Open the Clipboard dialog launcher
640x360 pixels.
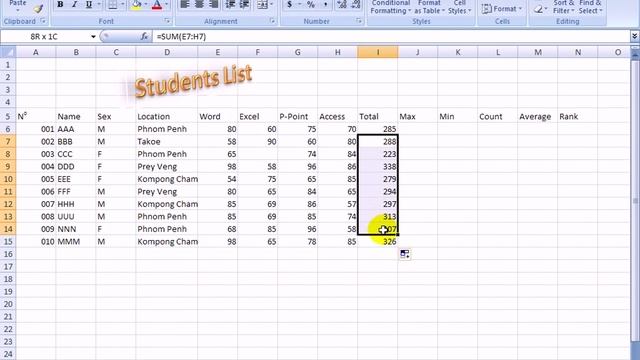(x=43, y=21)
